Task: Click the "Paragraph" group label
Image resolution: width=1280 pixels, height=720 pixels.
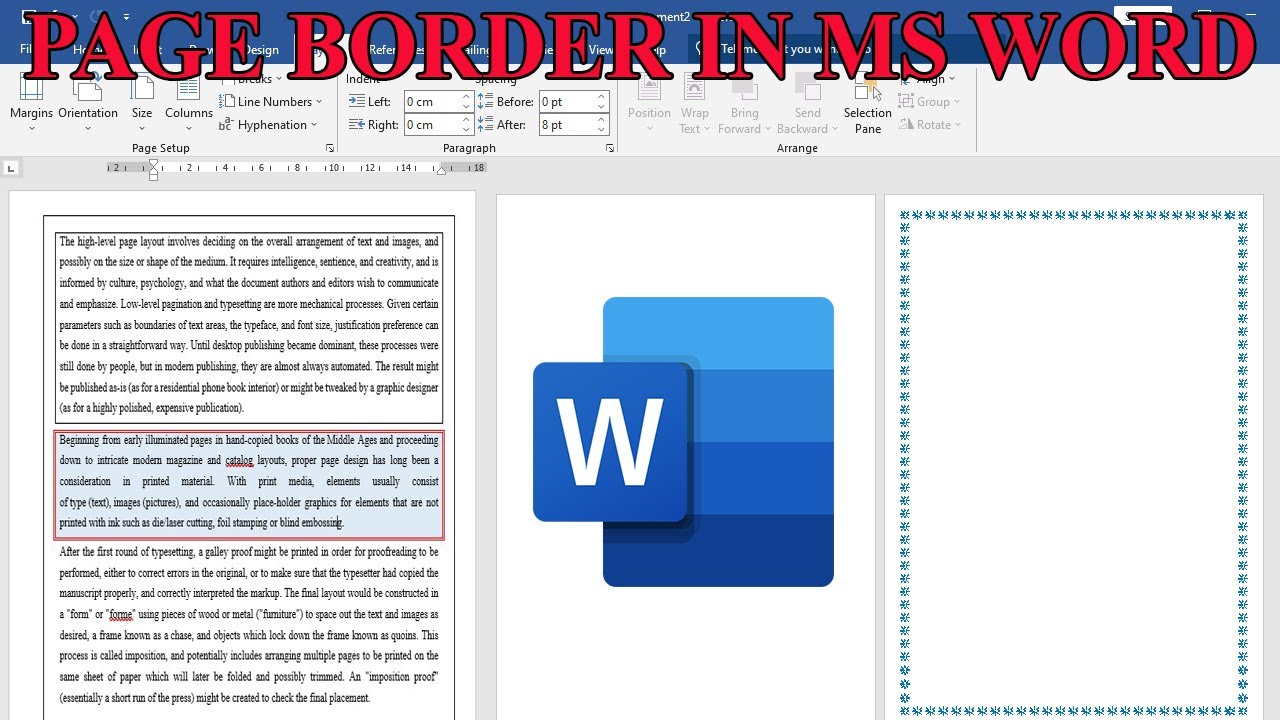Action: (469, 148)
